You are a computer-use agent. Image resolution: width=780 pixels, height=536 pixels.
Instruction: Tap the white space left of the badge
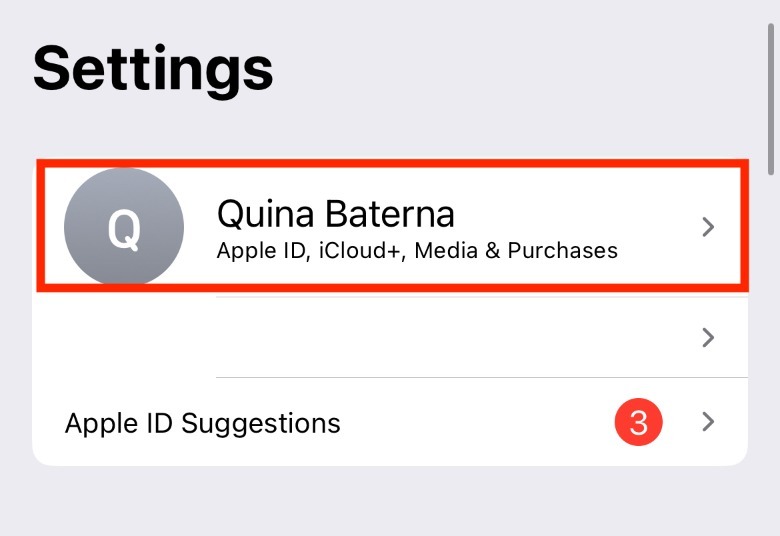tap(480, 423)
